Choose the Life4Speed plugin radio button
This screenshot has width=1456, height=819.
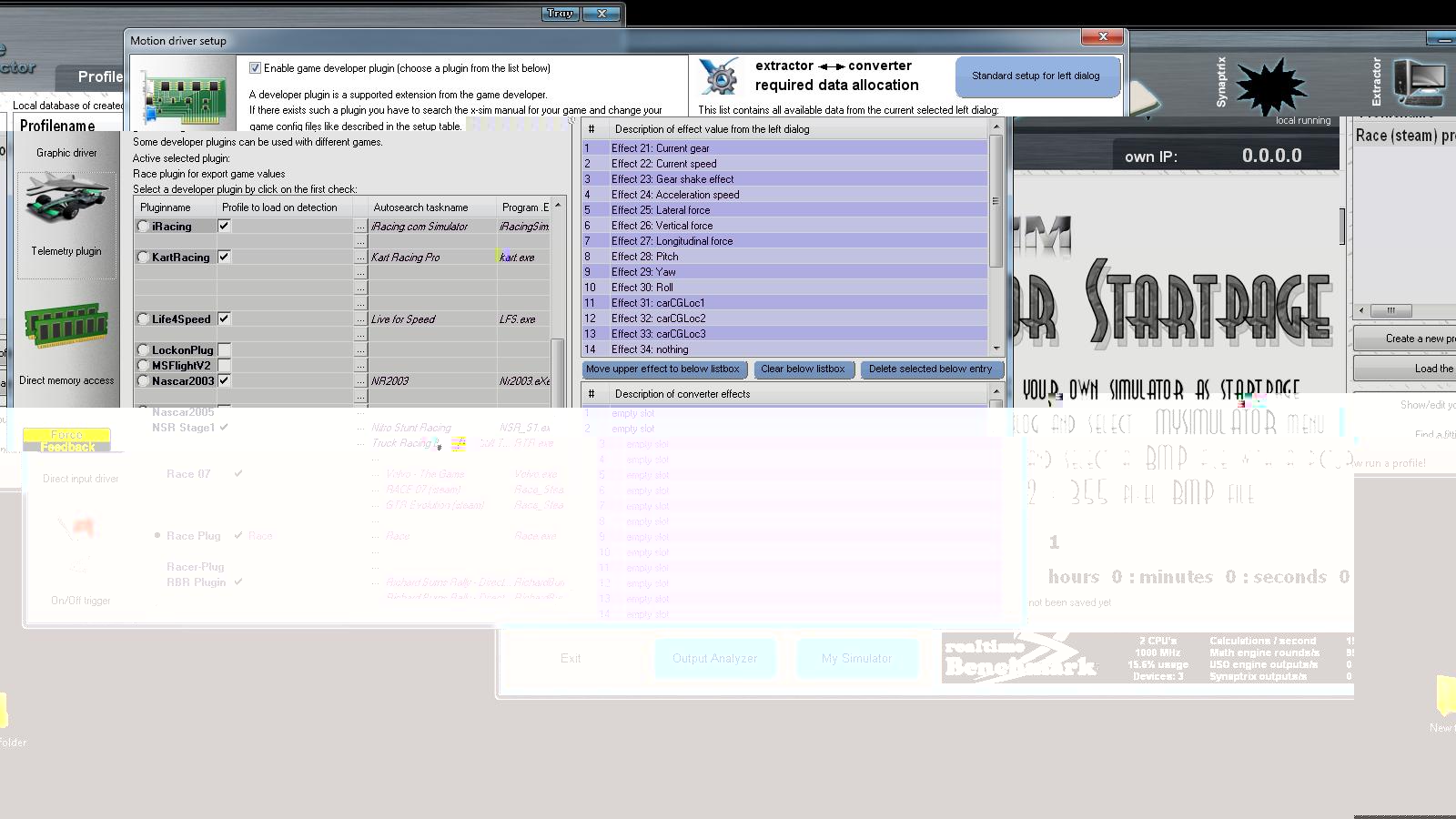(143, 319)
